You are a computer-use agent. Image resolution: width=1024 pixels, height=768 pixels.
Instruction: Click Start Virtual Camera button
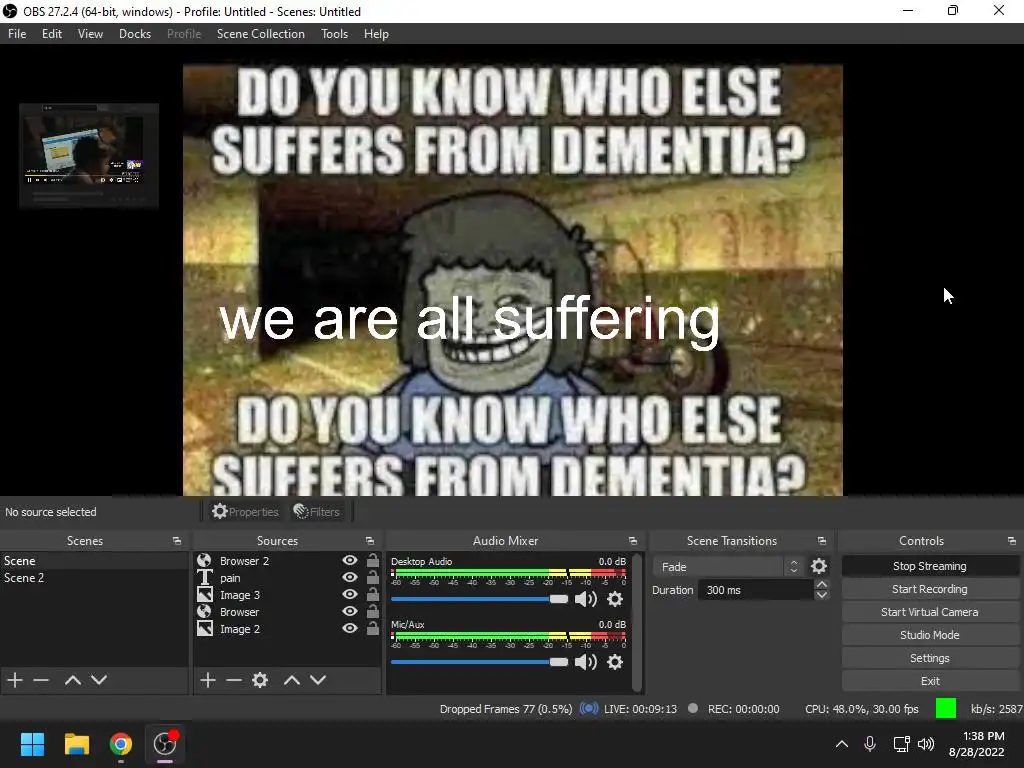click(x=930, y=612)
